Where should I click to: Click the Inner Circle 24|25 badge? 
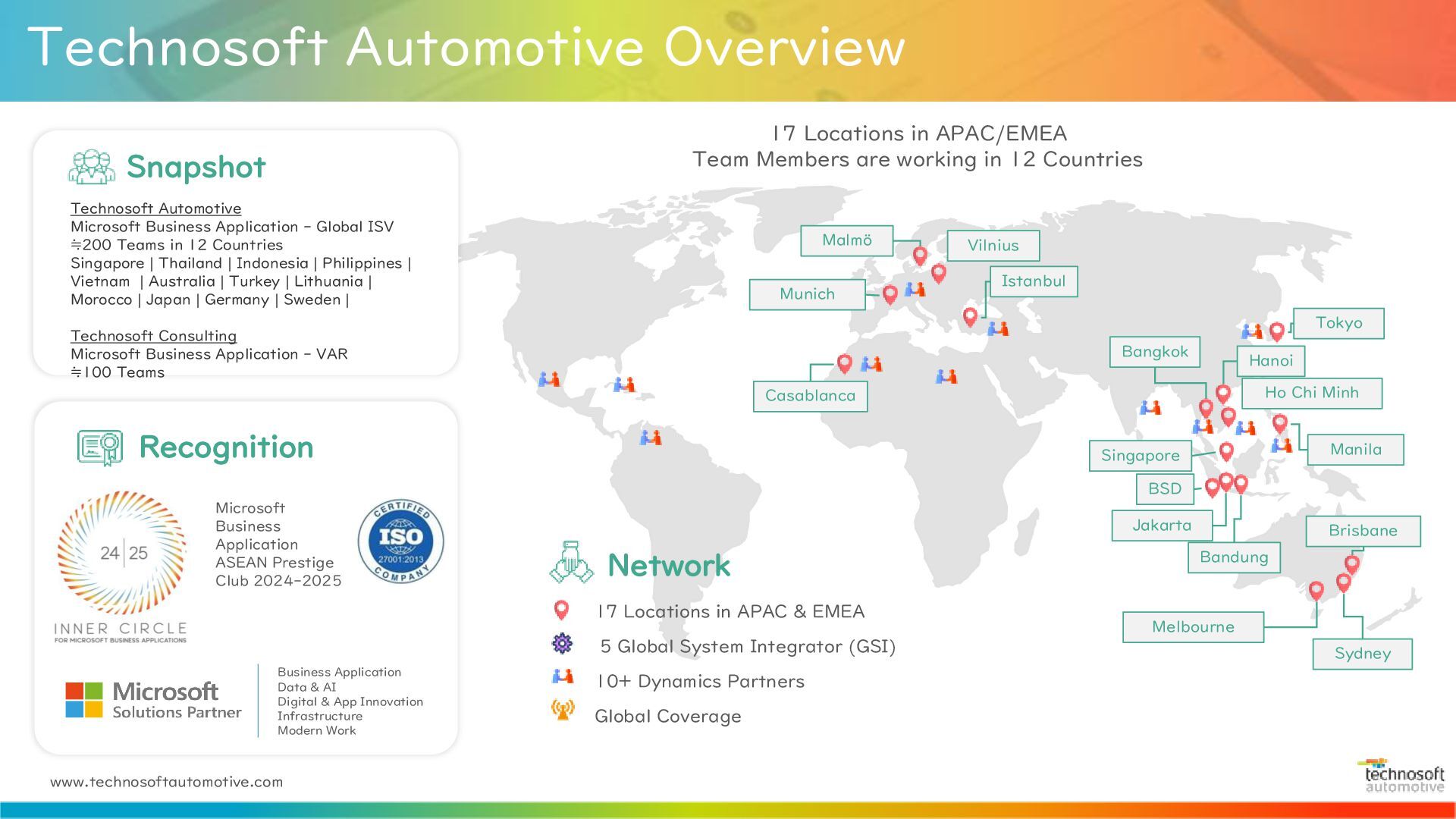[x=121, y=566]
